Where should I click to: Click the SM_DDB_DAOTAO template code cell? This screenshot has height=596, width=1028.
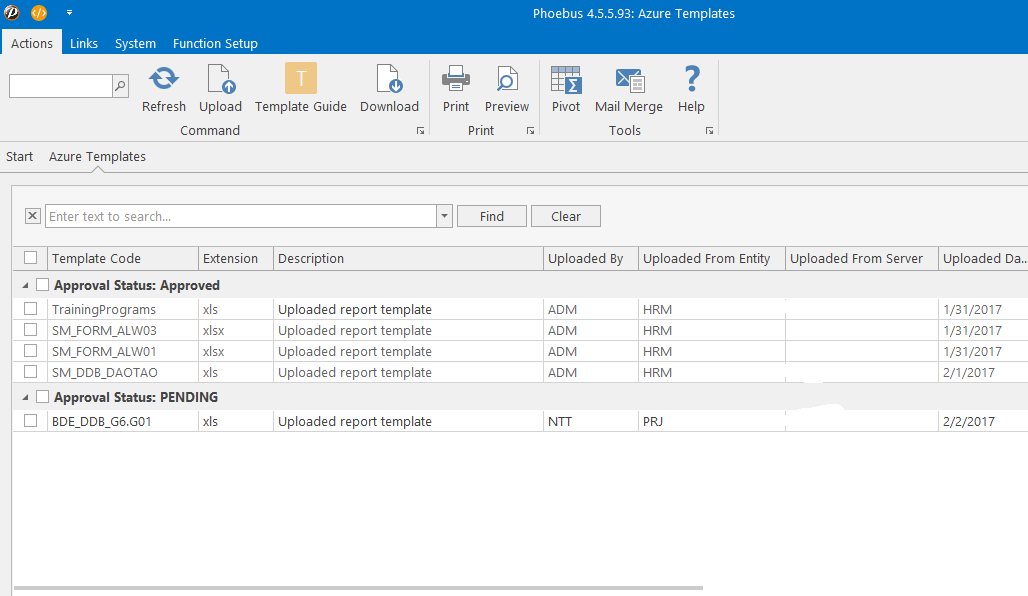click(123, 372)
